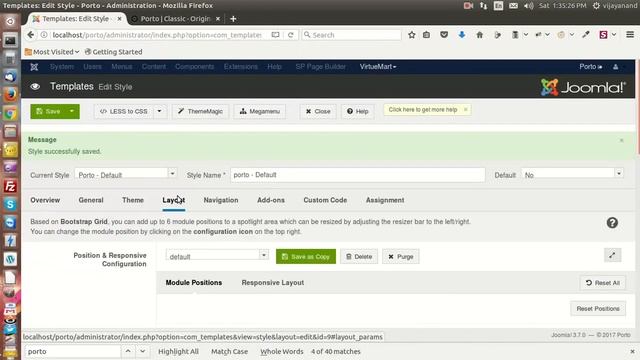Open the layout help question mark icon

612,223
